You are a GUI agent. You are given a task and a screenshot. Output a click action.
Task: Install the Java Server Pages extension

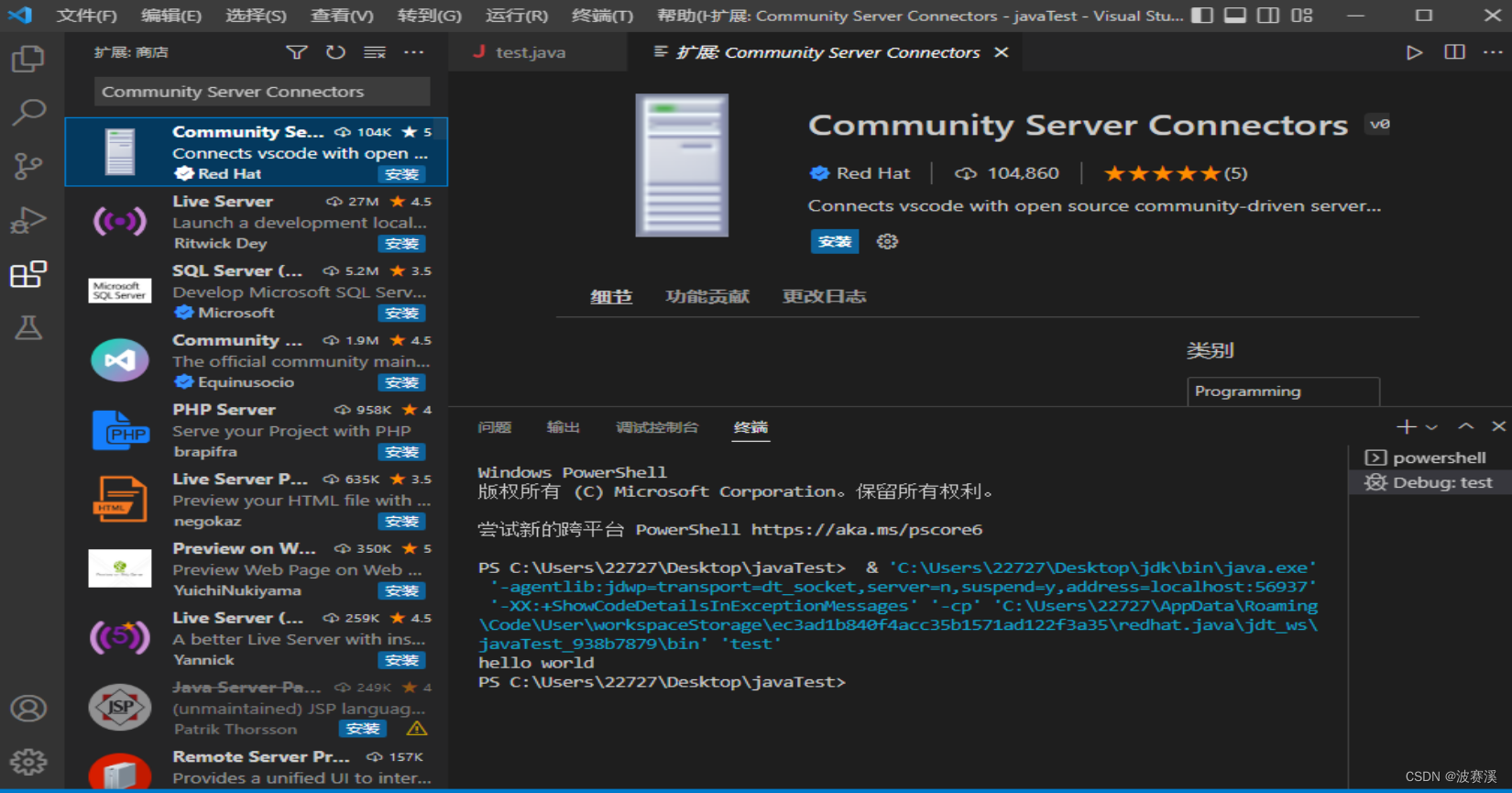click(x=363, y=729)
